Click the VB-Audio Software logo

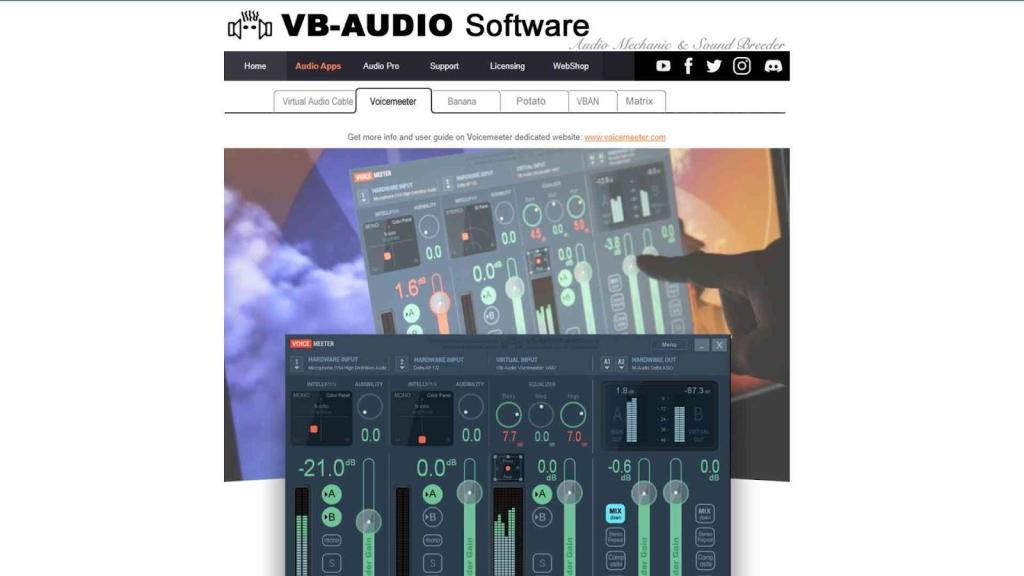coord(408,26)
